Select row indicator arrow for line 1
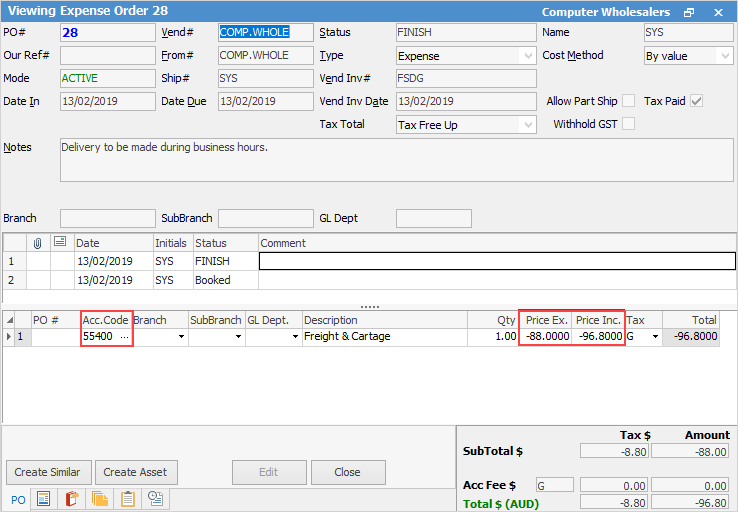This screenshot has height=512, width=738. click(9, 336)
